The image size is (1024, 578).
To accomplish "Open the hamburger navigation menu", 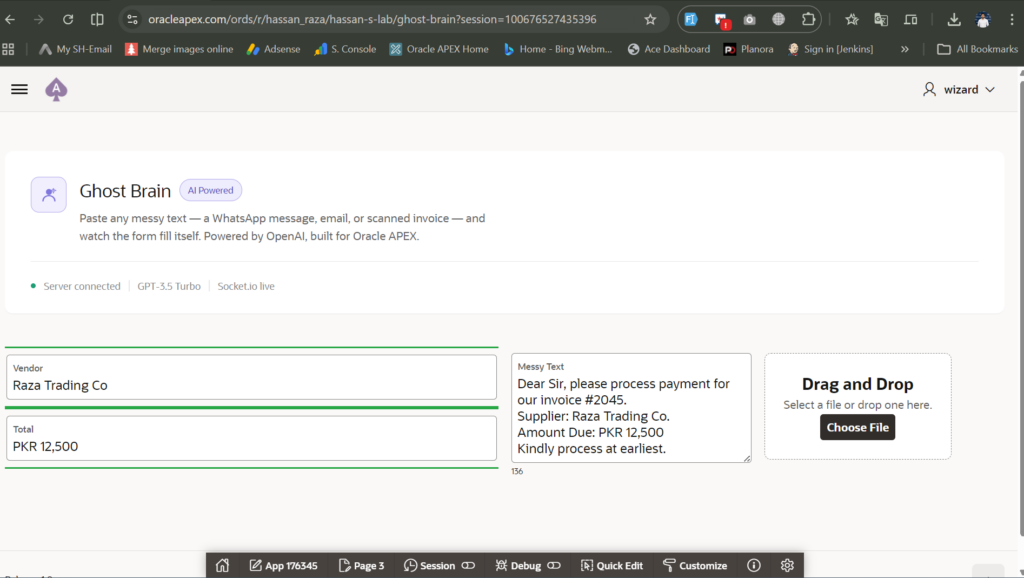I will (x=19, y=89).
